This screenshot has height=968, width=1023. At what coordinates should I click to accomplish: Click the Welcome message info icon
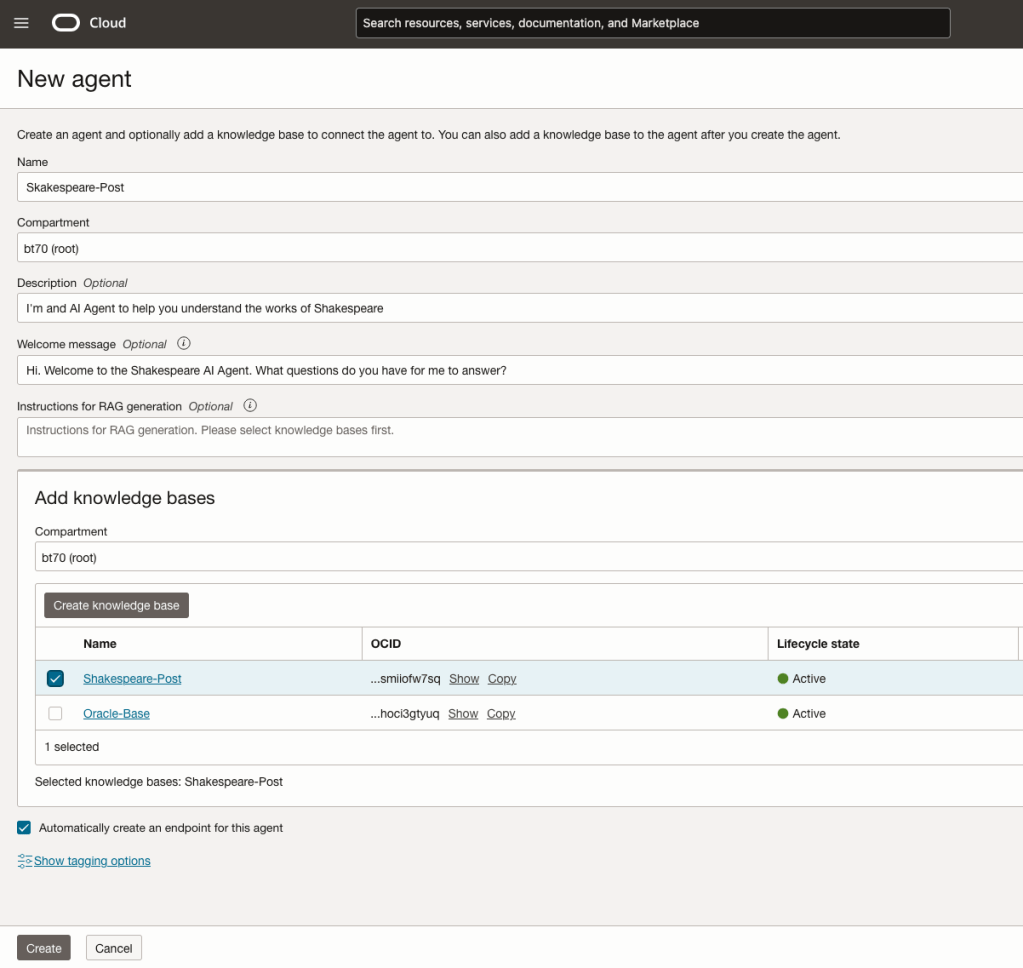[183, 344]
